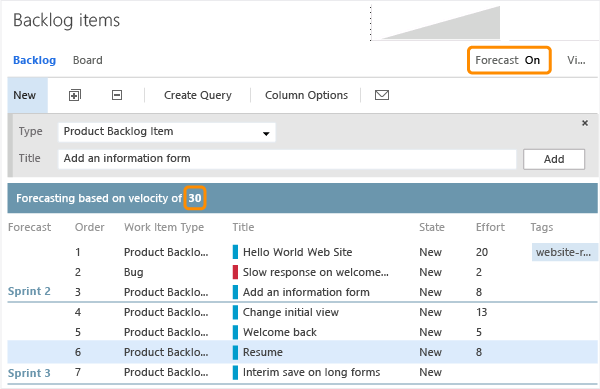Click the website-r... tag
The height and width of the screenshot is (389, 600).
tap(564, 252)
